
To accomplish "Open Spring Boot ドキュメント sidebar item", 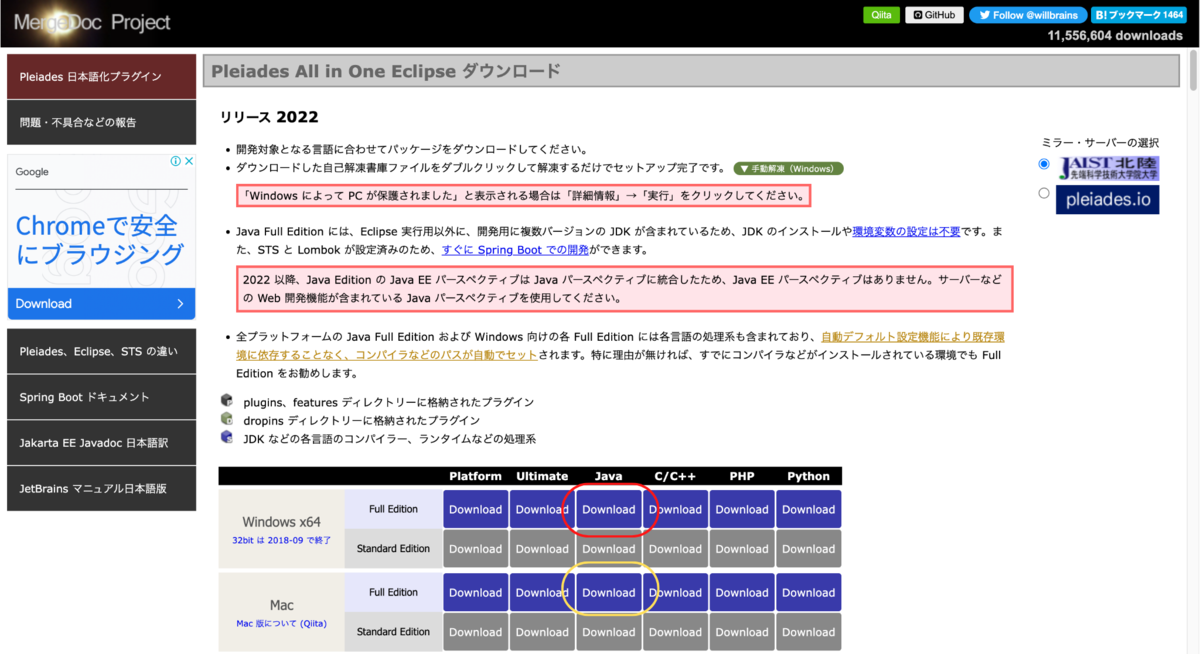I will pos(101,397).
